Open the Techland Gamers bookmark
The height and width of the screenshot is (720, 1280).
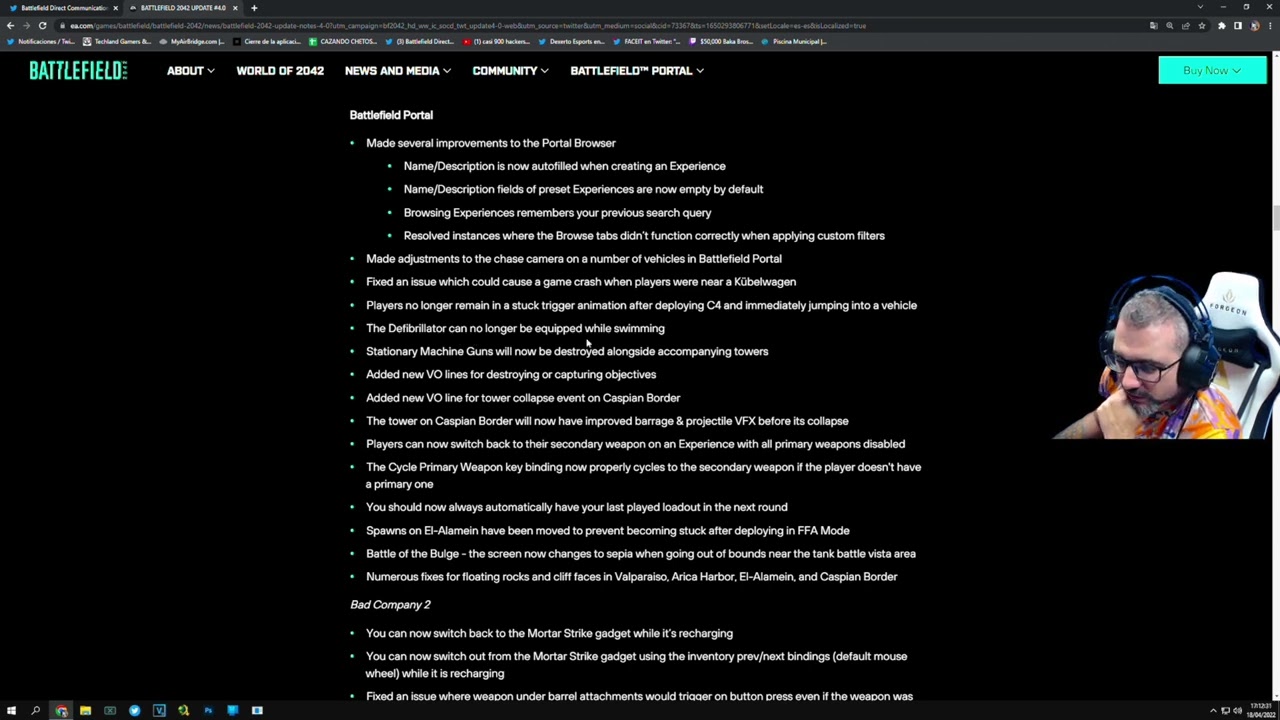(117, 41)
